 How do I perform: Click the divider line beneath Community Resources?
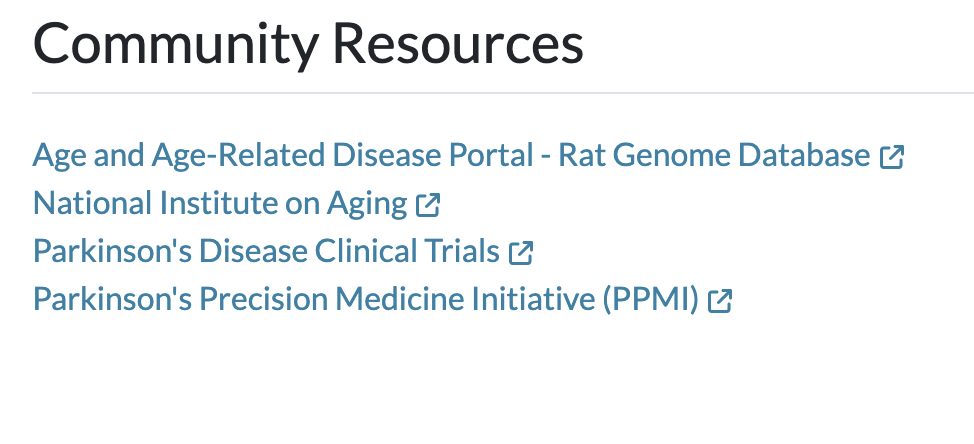pos(503,93)
